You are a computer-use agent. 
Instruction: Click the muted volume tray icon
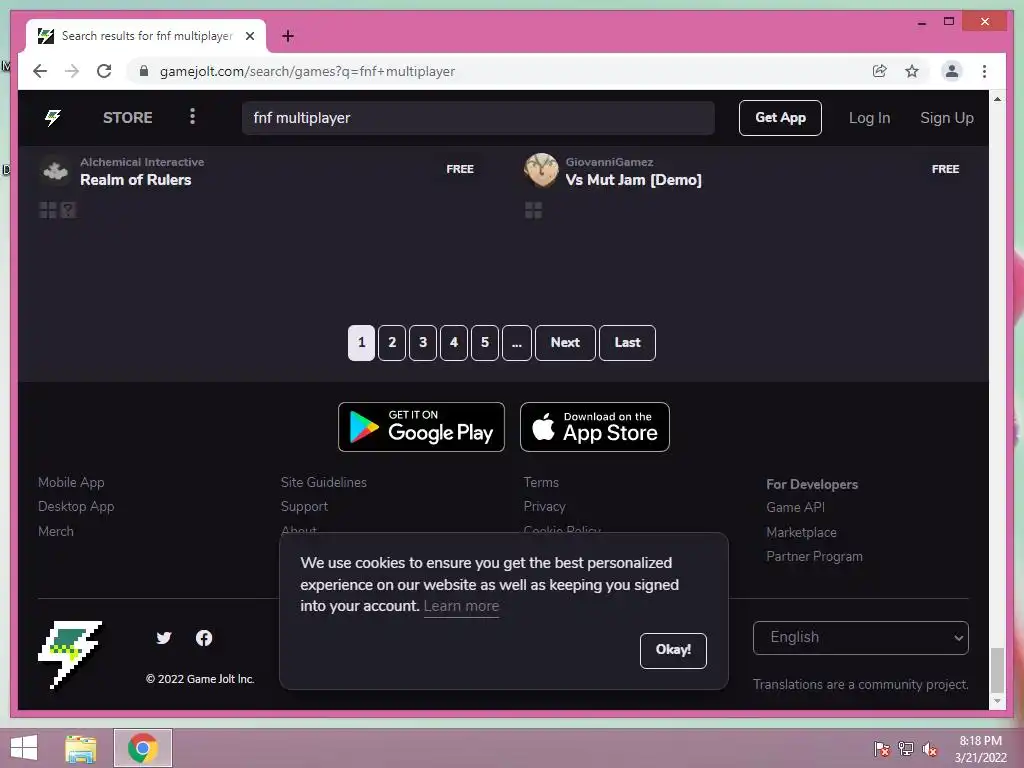(930, 749)
